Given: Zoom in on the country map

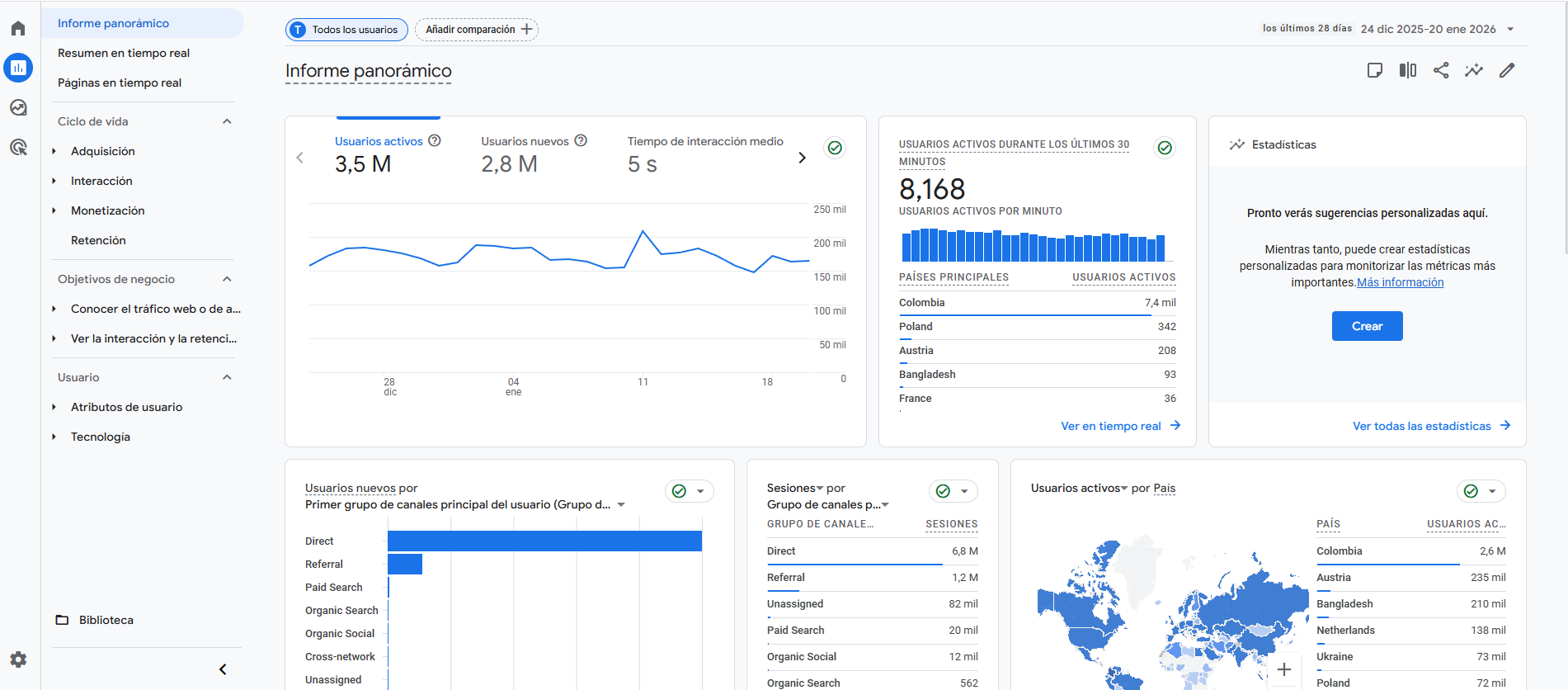Looking at the screenshot, I should 1284,670.
